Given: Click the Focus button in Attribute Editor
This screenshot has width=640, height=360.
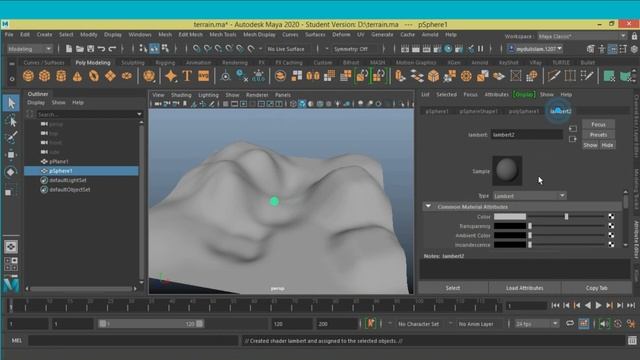Looking at the screenshot, I should (598, 124).
